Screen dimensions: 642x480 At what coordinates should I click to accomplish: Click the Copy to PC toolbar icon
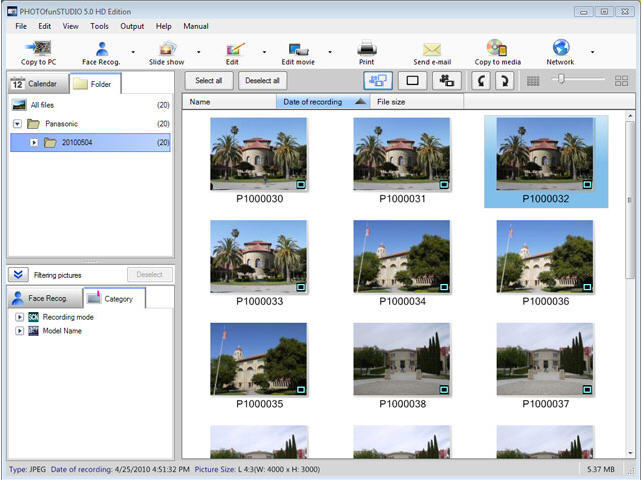tap(38, 52)
